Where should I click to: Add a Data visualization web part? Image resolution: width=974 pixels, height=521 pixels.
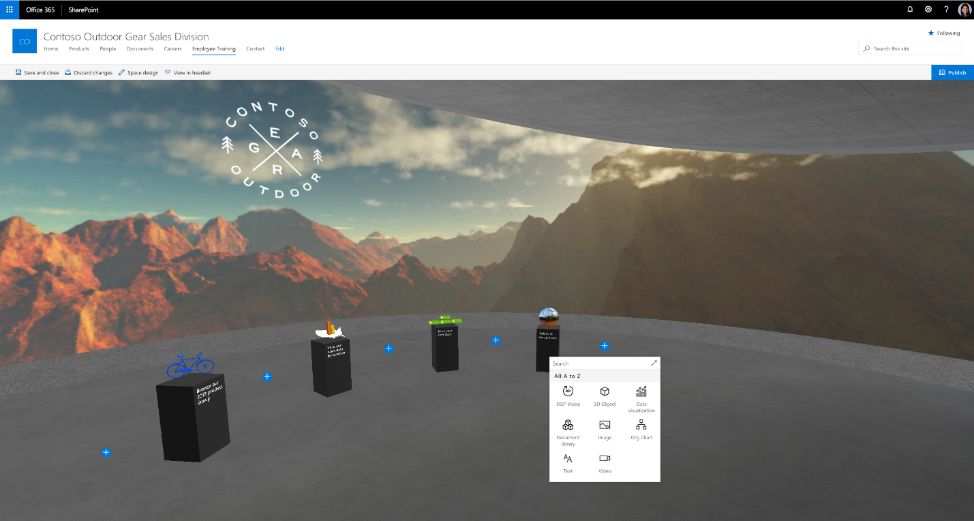coord(641,399)
